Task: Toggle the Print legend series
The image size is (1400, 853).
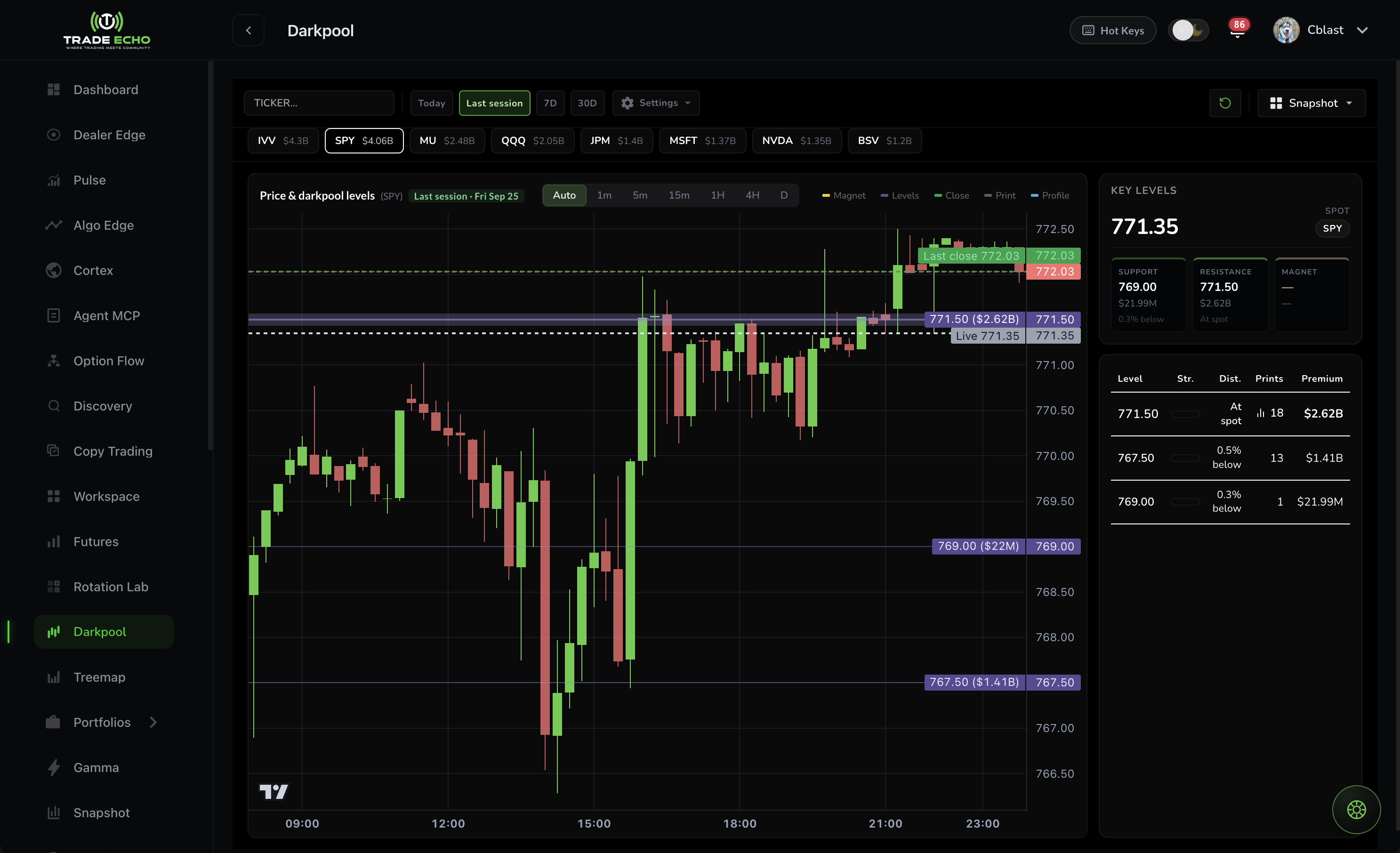Action: pyautogui.click(x=1000, y=195)
